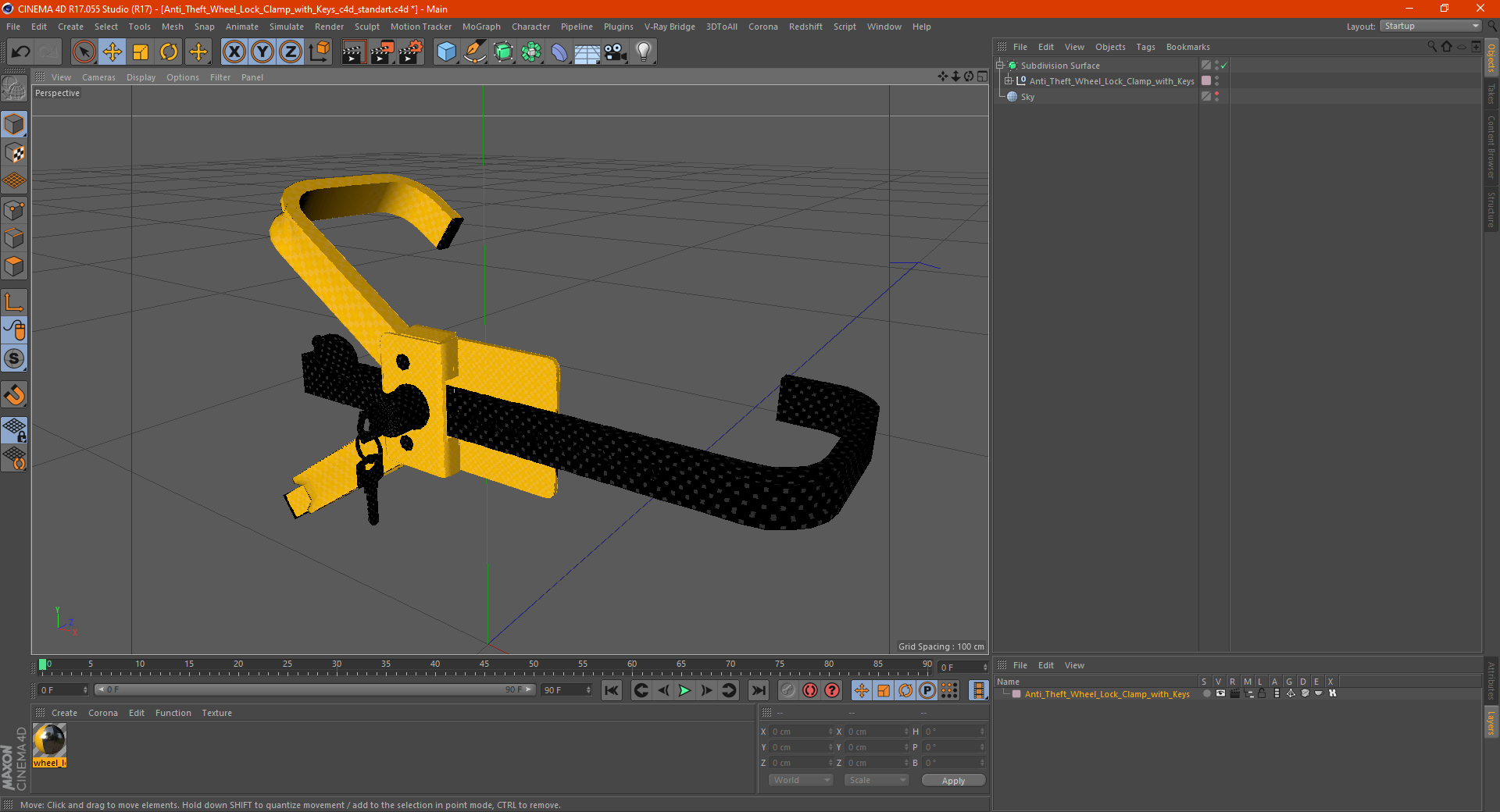
Task: Toggle Y axis lock
Action: pos(262,52)
